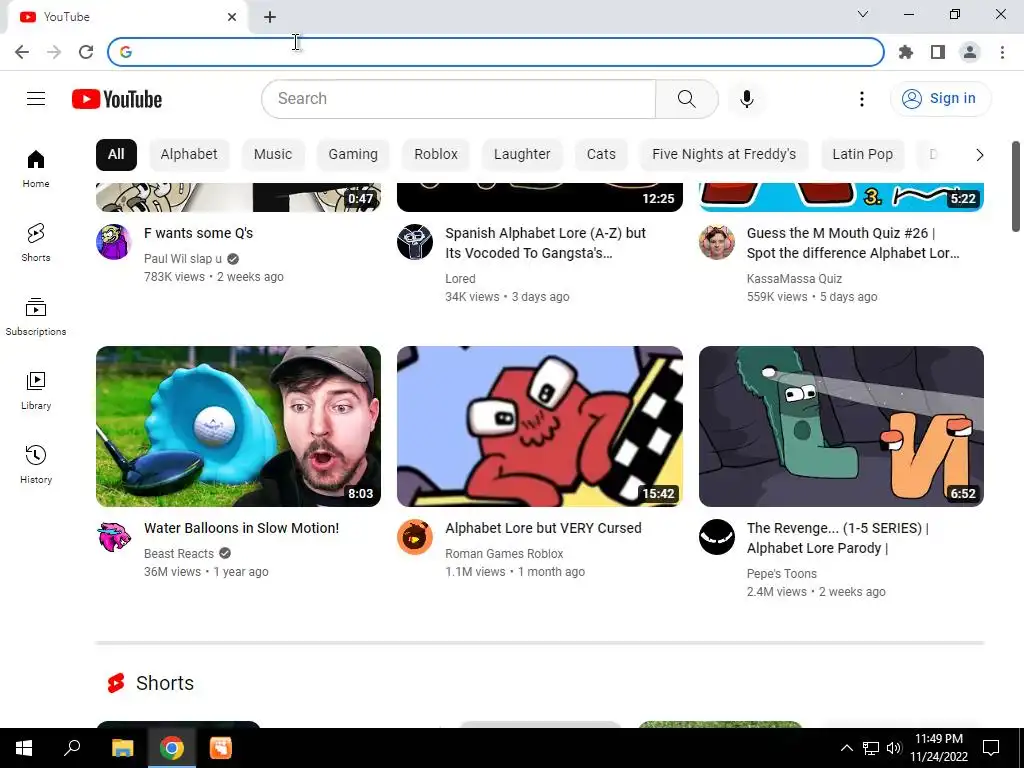Select the Roblox filter chip
Screen dimensions: 1024x768
click(x=436, y=155)
